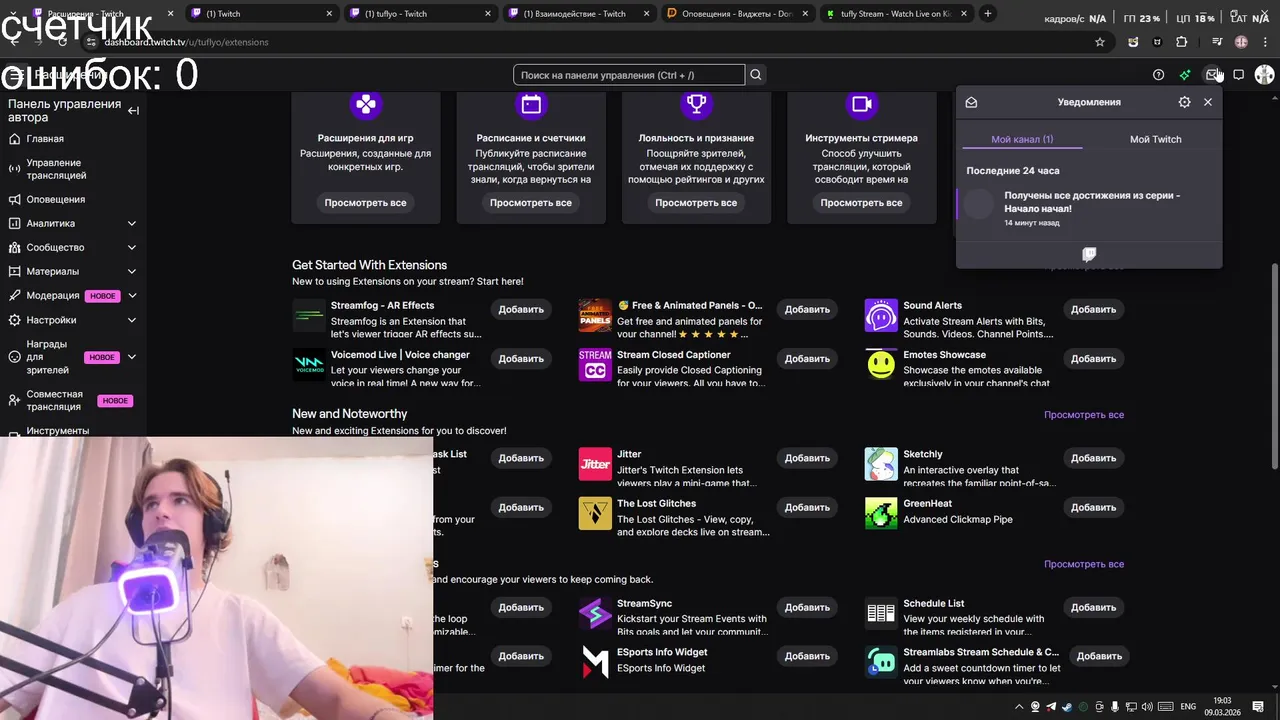
Task: Click the Sketchly extension icon
Action: [x=881, y=464]
